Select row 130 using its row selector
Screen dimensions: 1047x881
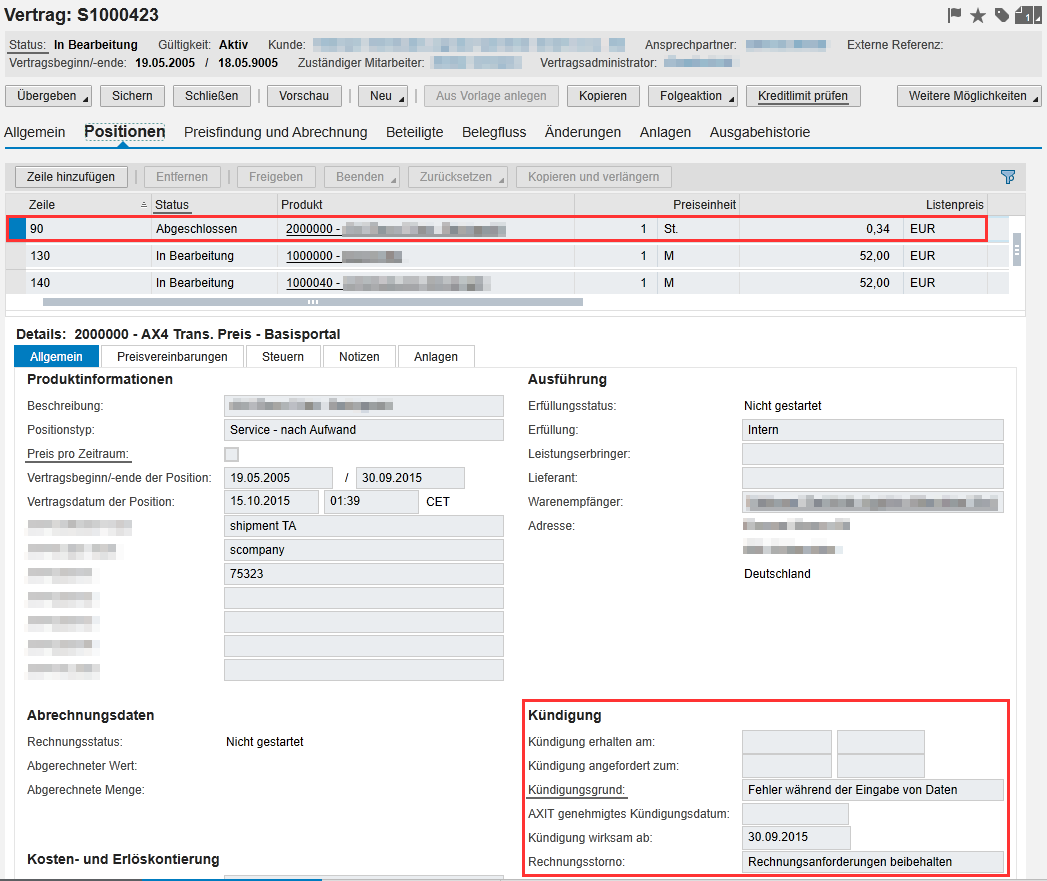pos(16,256)
